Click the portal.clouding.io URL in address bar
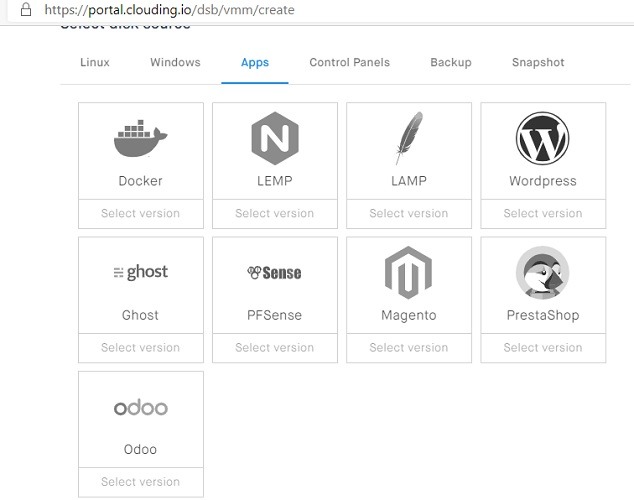 [169, 9]
